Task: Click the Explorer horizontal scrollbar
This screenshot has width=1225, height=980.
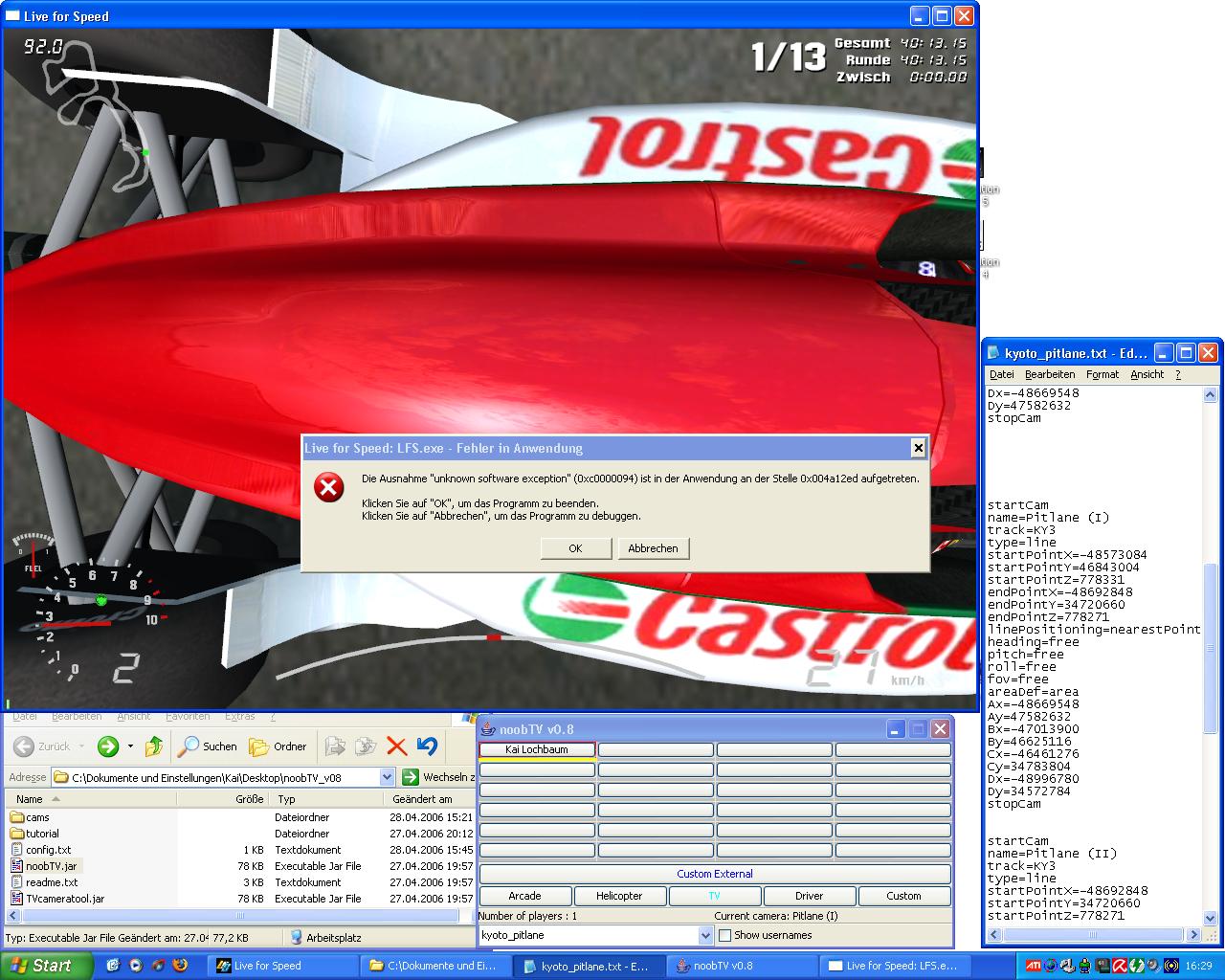Action: (x=239, y=915)
